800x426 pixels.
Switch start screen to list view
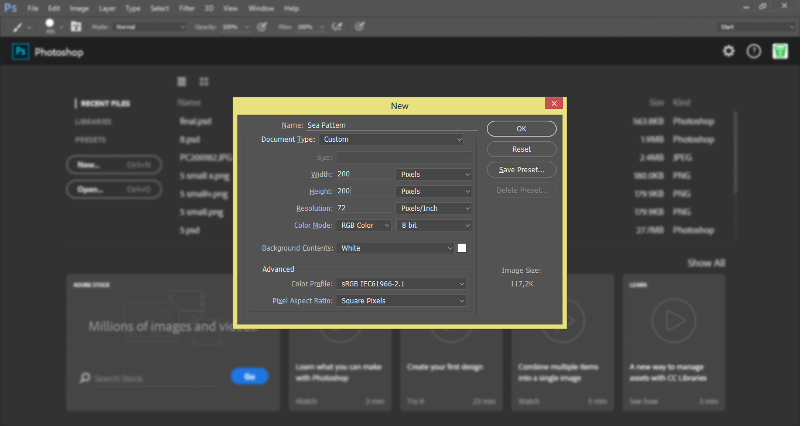[x=182, y=81]
